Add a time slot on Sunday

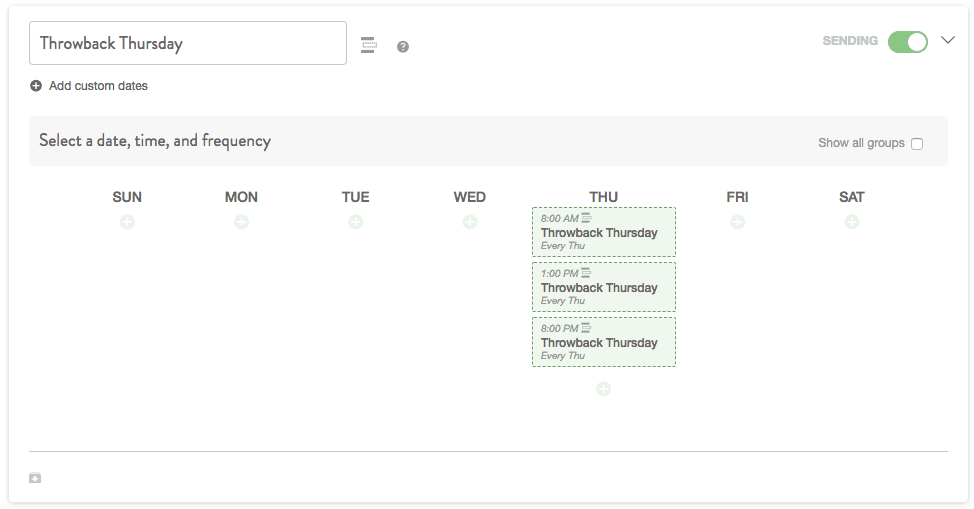tap(127, 222)
